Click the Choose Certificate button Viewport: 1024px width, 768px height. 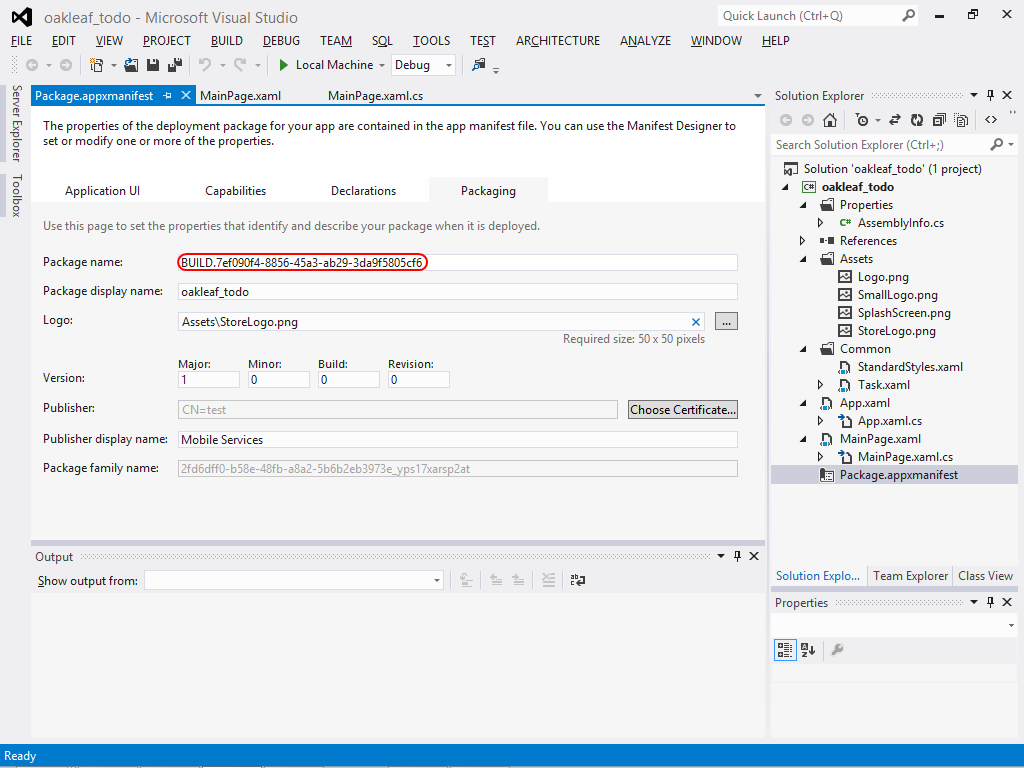683,410
